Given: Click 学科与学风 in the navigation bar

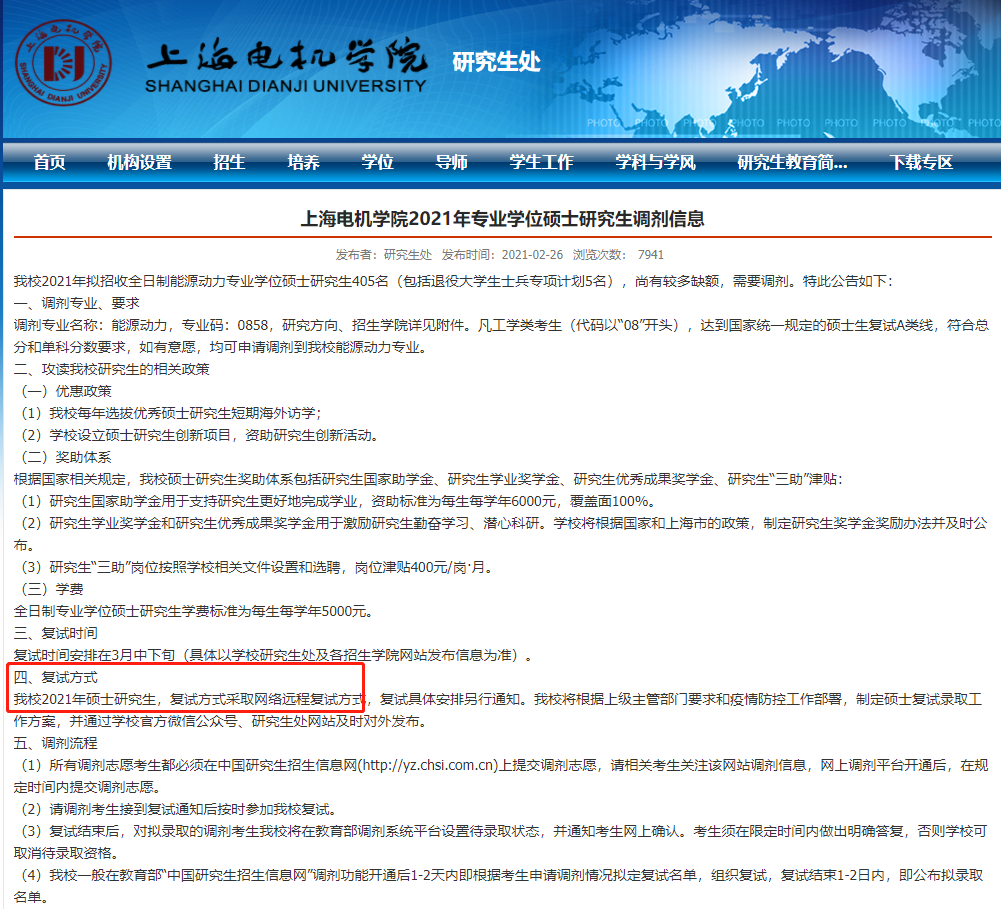Looking at the screenshot, I should [x=655, y=162].
